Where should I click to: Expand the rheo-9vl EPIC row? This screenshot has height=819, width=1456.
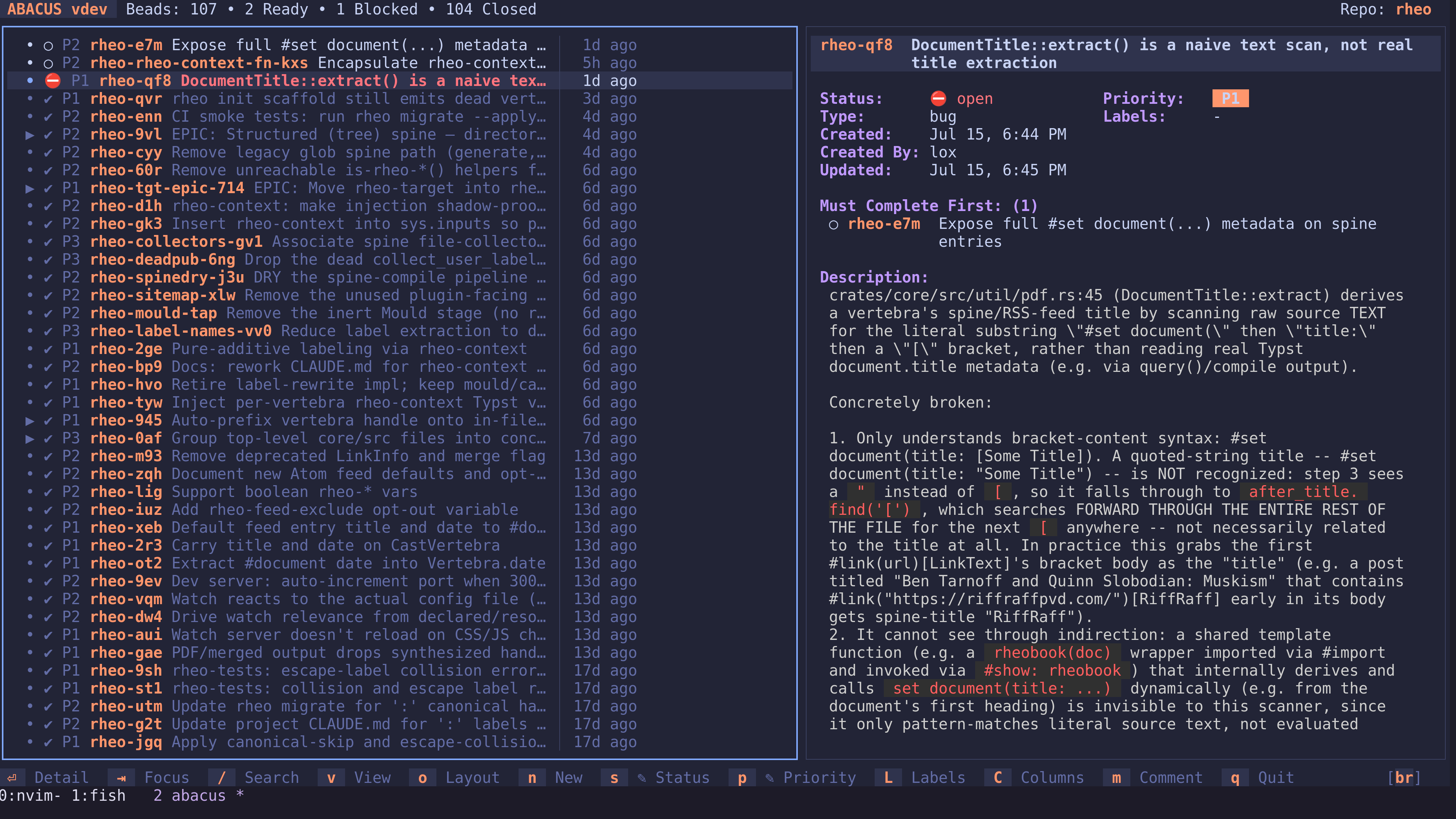tap(30, 135)
